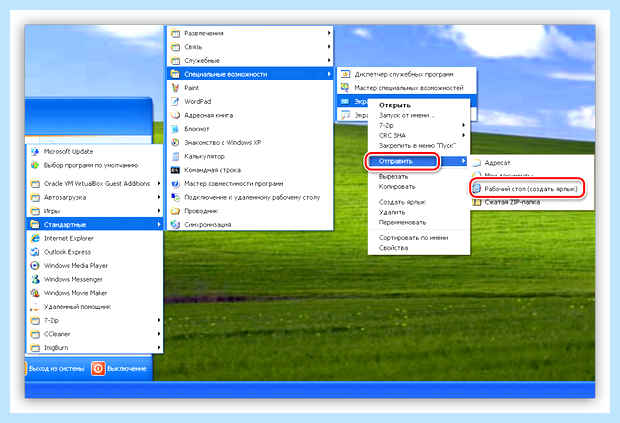Open Подключение к удаленному рабочему столу
The image size is (620, 423).
click(x=251, y=197)
